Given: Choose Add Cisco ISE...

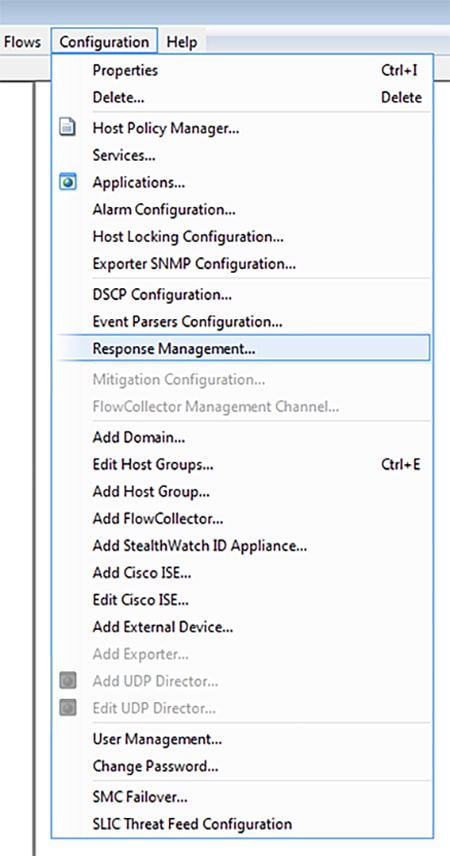Looking at the screenshot, I should click(243, 573).
